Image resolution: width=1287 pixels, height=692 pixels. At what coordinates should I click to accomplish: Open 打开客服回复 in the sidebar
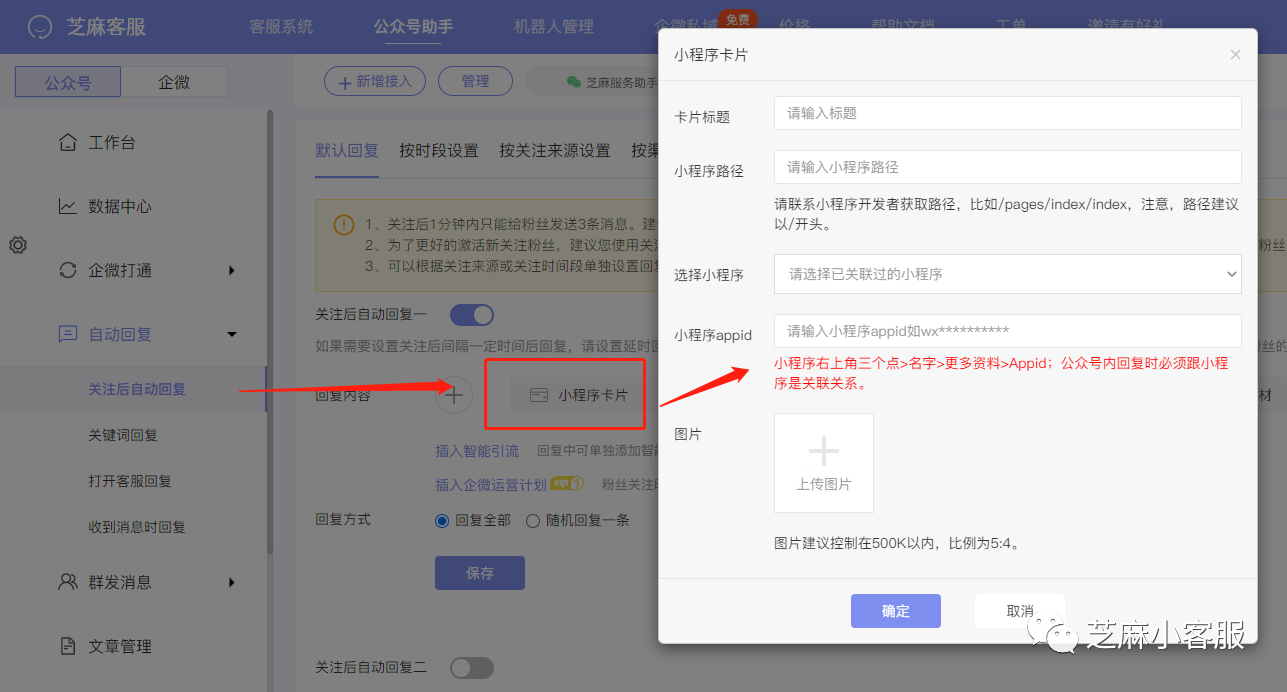point(130,481)
